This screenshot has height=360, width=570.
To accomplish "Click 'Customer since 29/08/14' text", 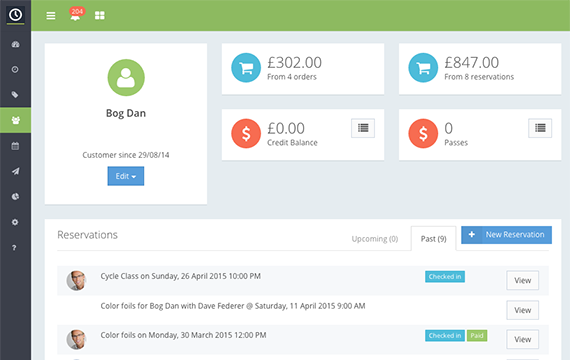I will pos(126,155).
